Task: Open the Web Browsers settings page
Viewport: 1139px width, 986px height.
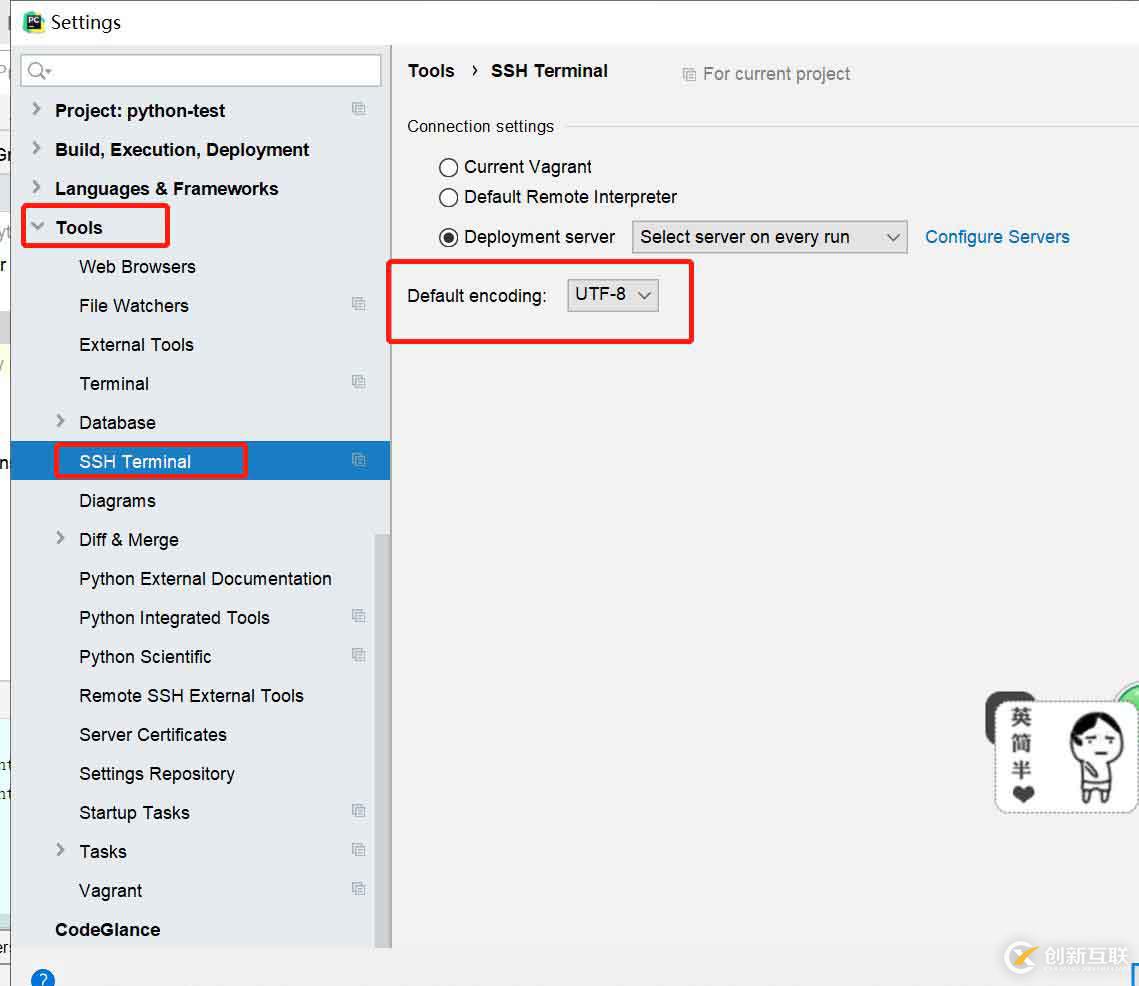Action: (137, 267)
